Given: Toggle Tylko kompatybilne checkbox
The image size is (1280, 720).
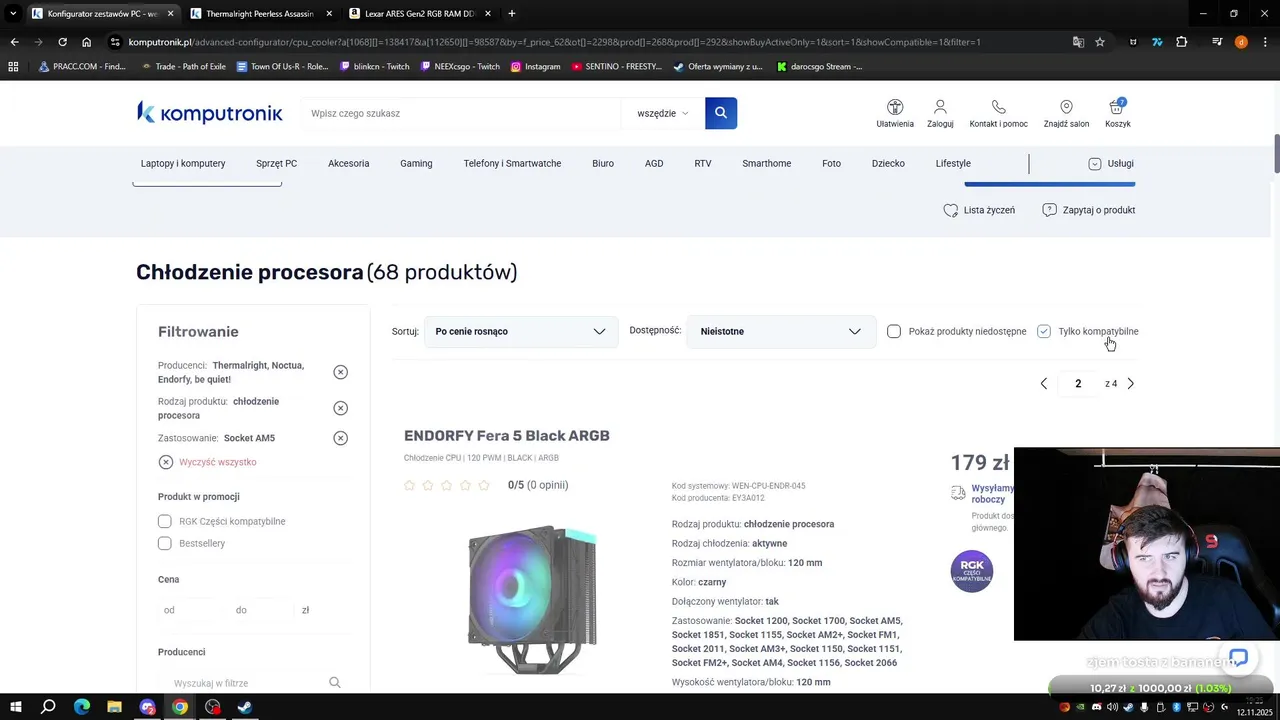Looking at the screenshot, I should (x=1044, y=331).
